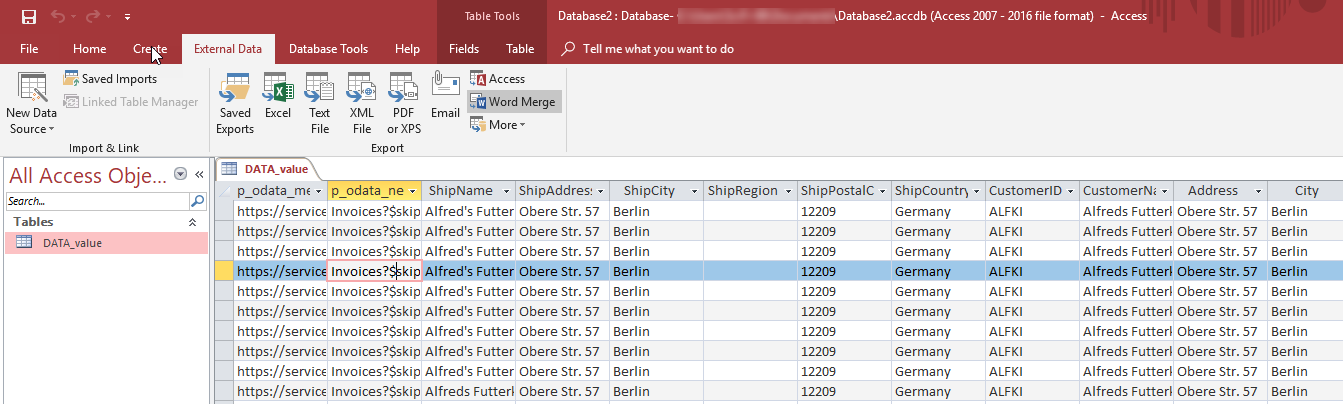Open the More export dropdown

[x=498, y=125]
